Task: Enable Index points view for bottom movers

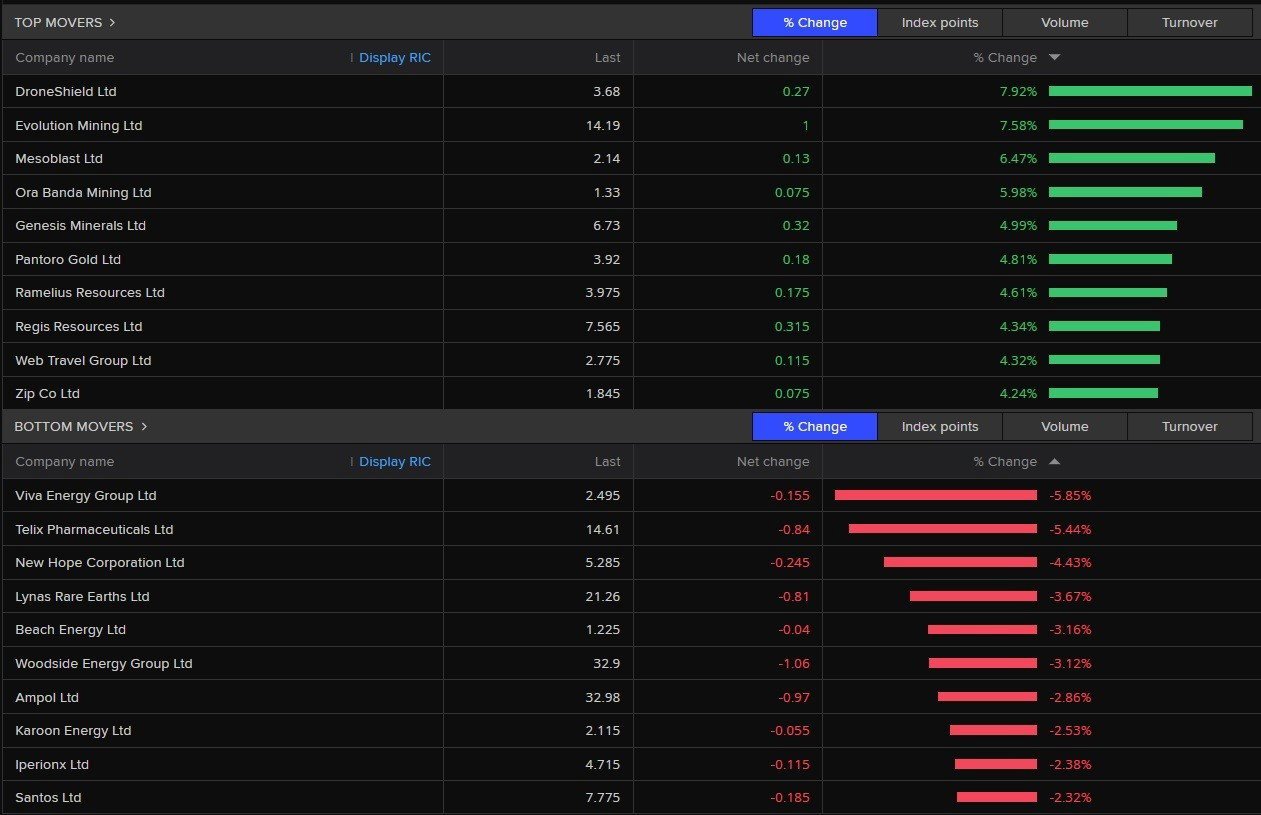Action: coord(939,426)
